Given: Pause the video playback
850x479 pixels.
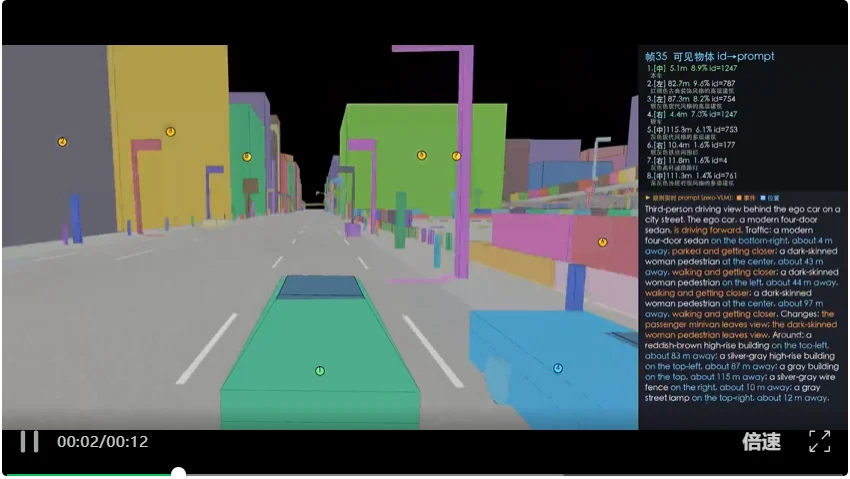Looking at the screenshot, I should [29, 442].
